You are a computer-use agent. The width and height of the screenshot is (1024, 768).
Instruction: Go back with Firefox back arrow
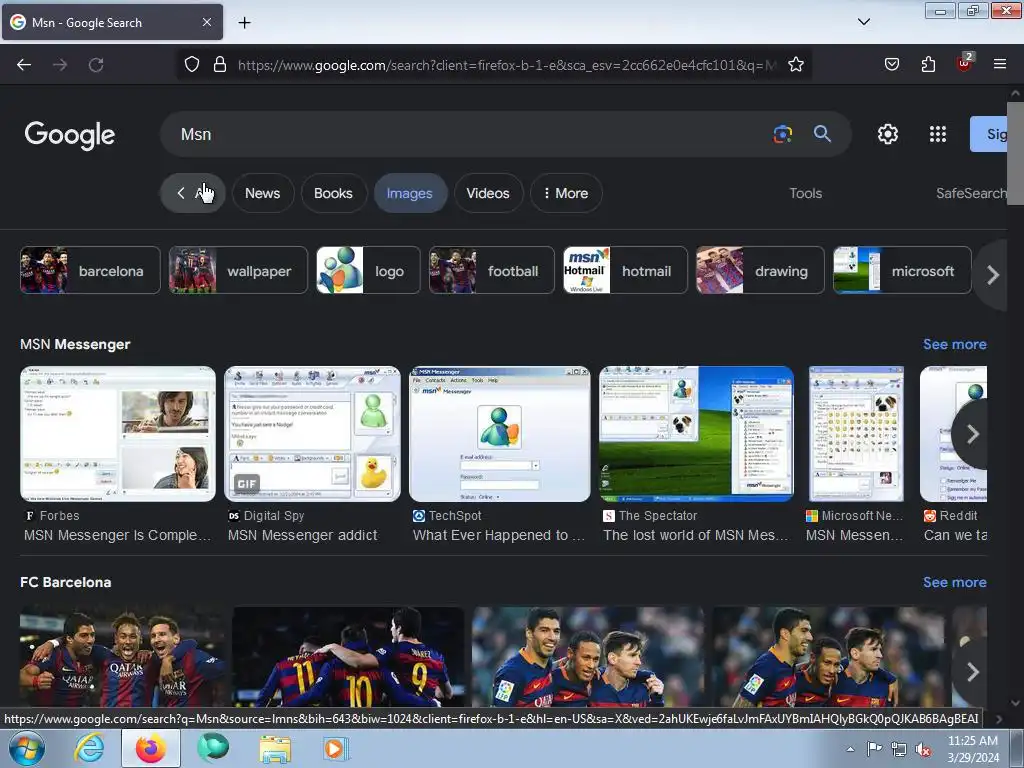[x=24, y=65]
